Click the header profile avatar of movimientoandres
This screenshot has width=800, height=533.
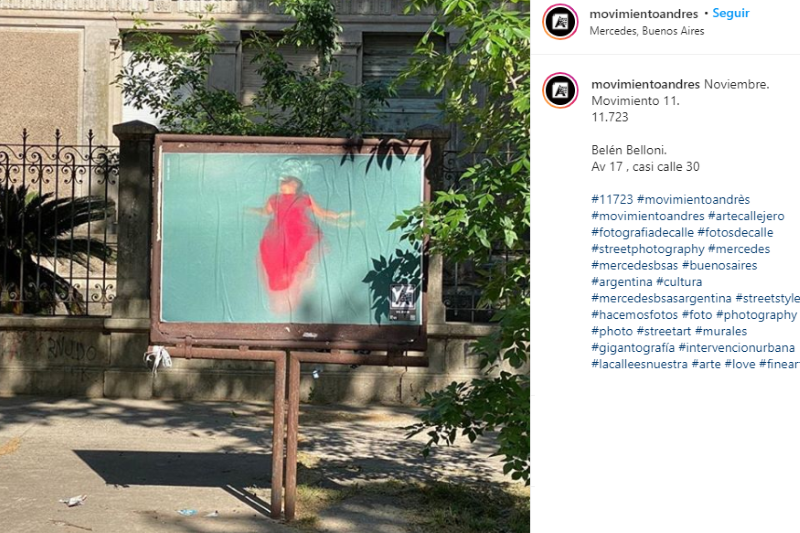pos(560,21)
